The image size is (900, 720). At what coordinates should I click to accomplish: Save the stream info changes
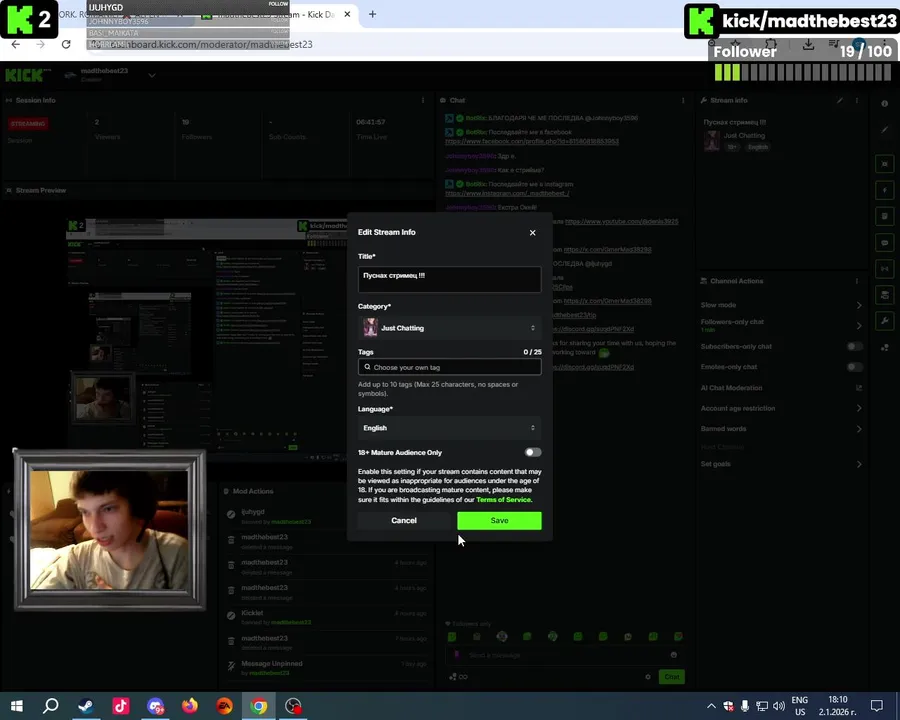click(499, 520)
